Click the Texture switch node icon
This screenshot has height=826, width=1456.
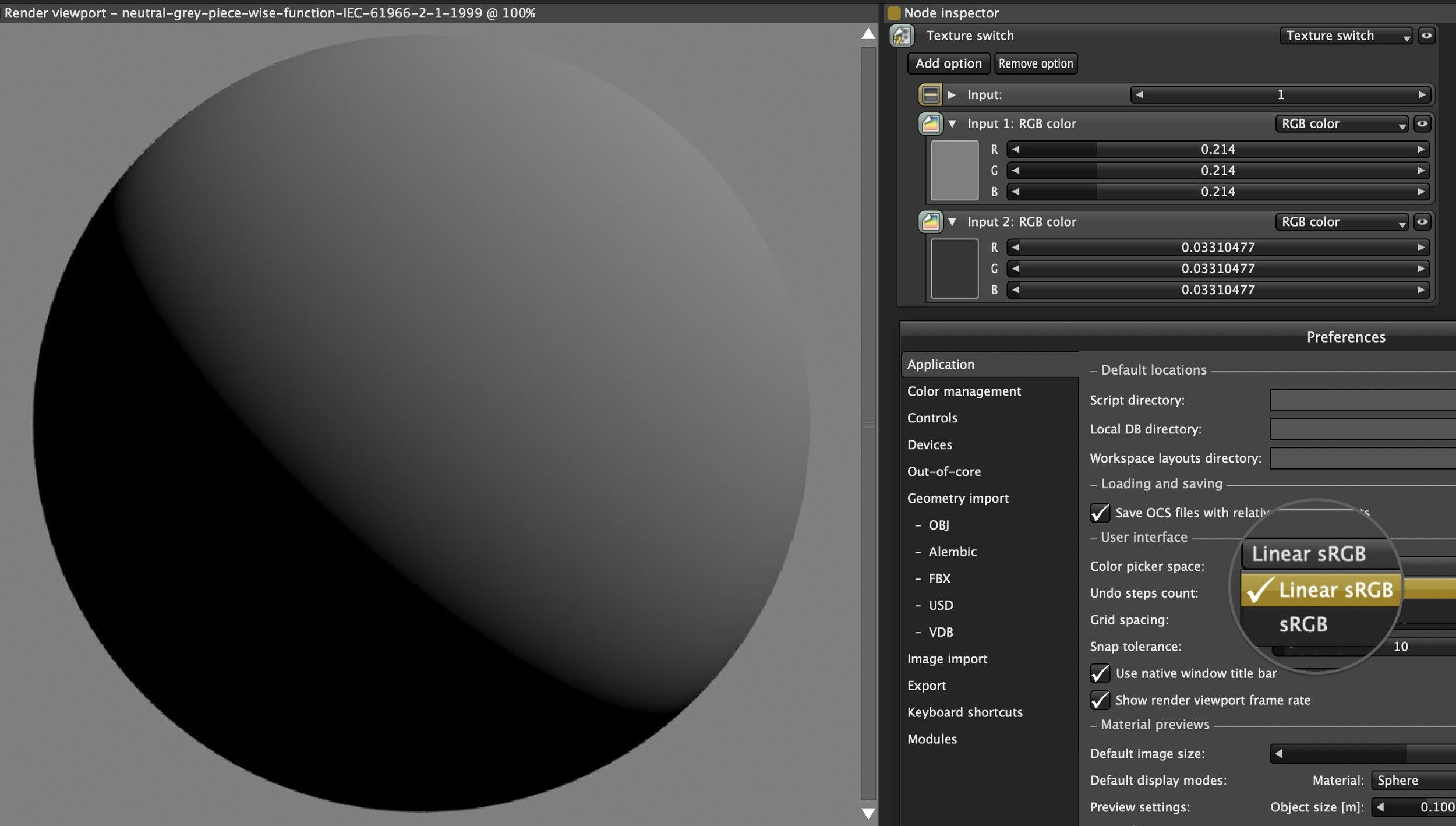902,36
